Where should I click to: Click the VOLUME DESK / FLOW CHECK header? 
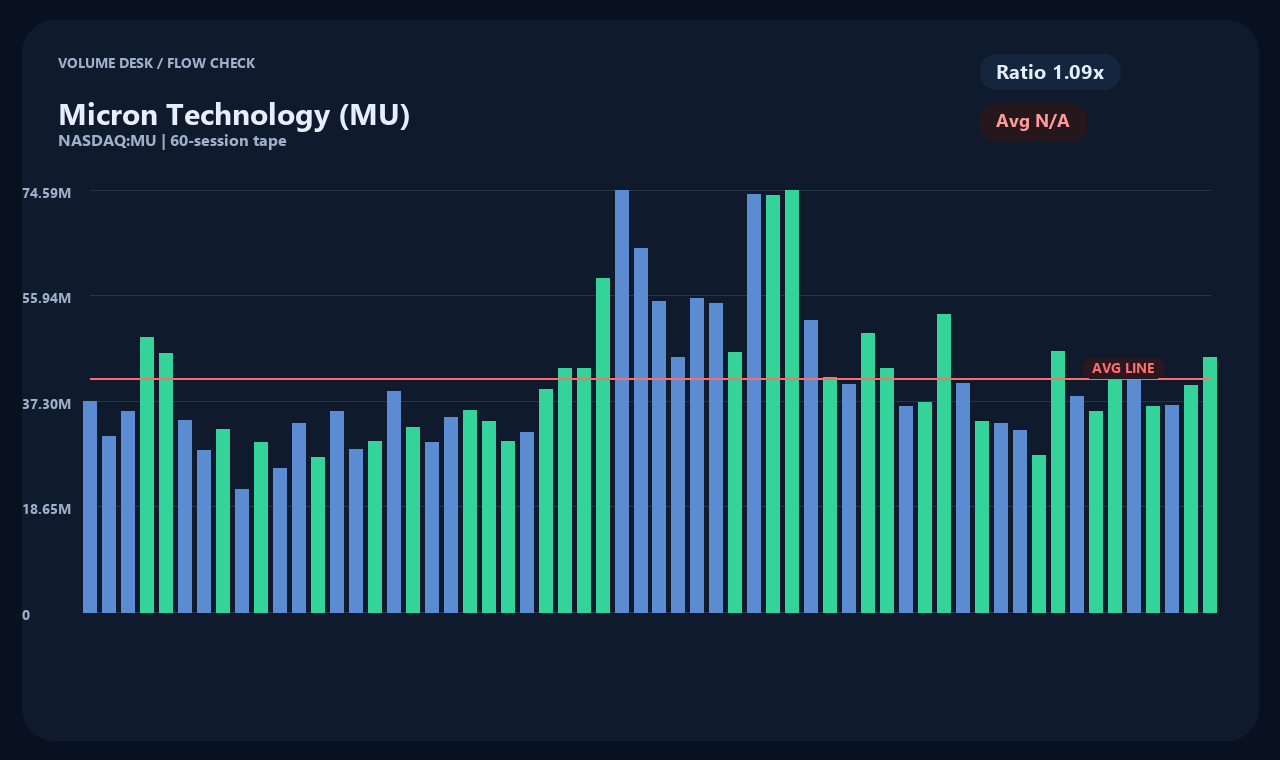tap(156, 63)
